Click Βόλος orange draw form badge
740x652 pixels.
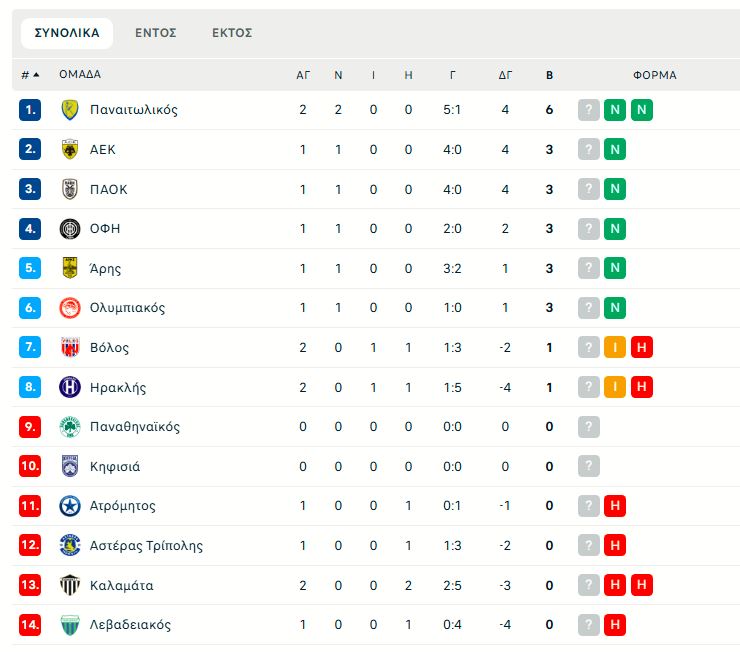pyautogui.click(x=615, y=347)
